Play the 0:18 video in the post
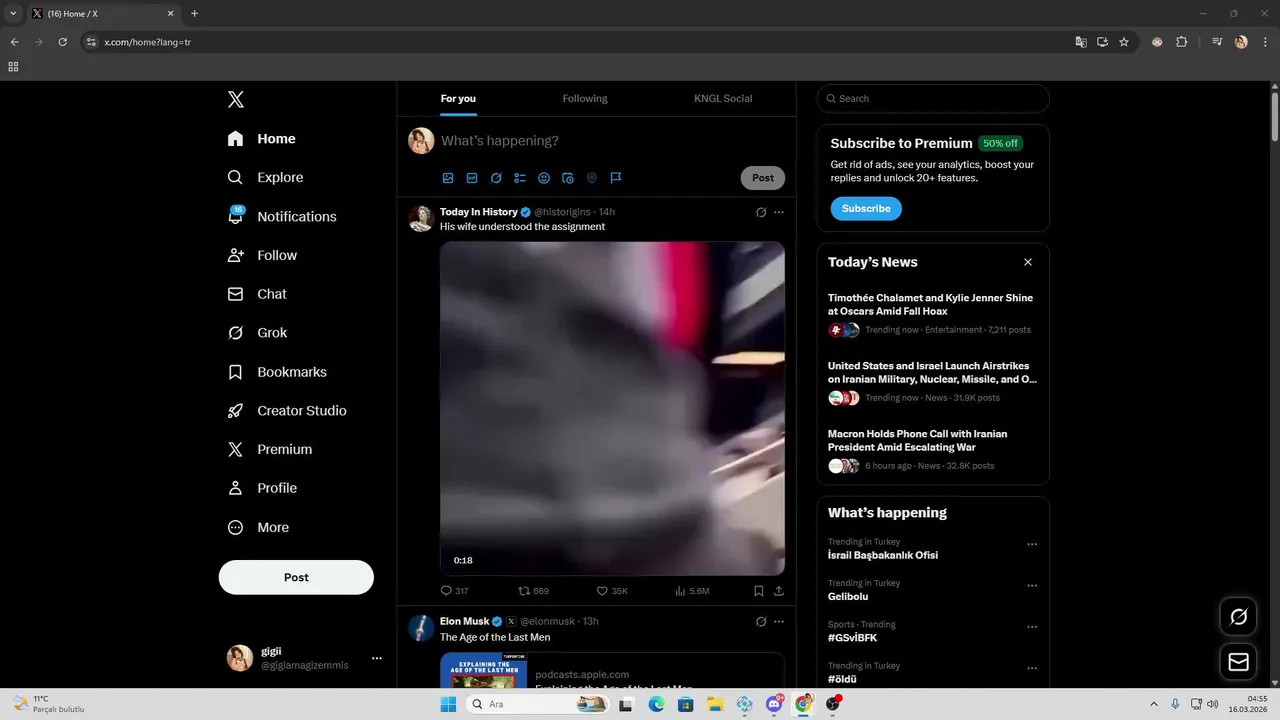 point(612,408)
